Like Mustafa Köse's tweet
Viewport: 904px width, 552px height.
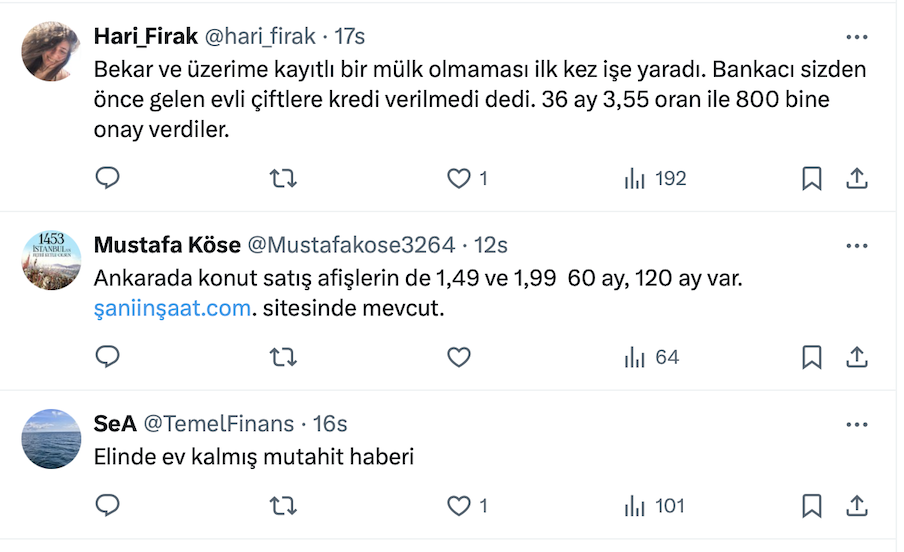pyautogui.click(x=459, y=357)
